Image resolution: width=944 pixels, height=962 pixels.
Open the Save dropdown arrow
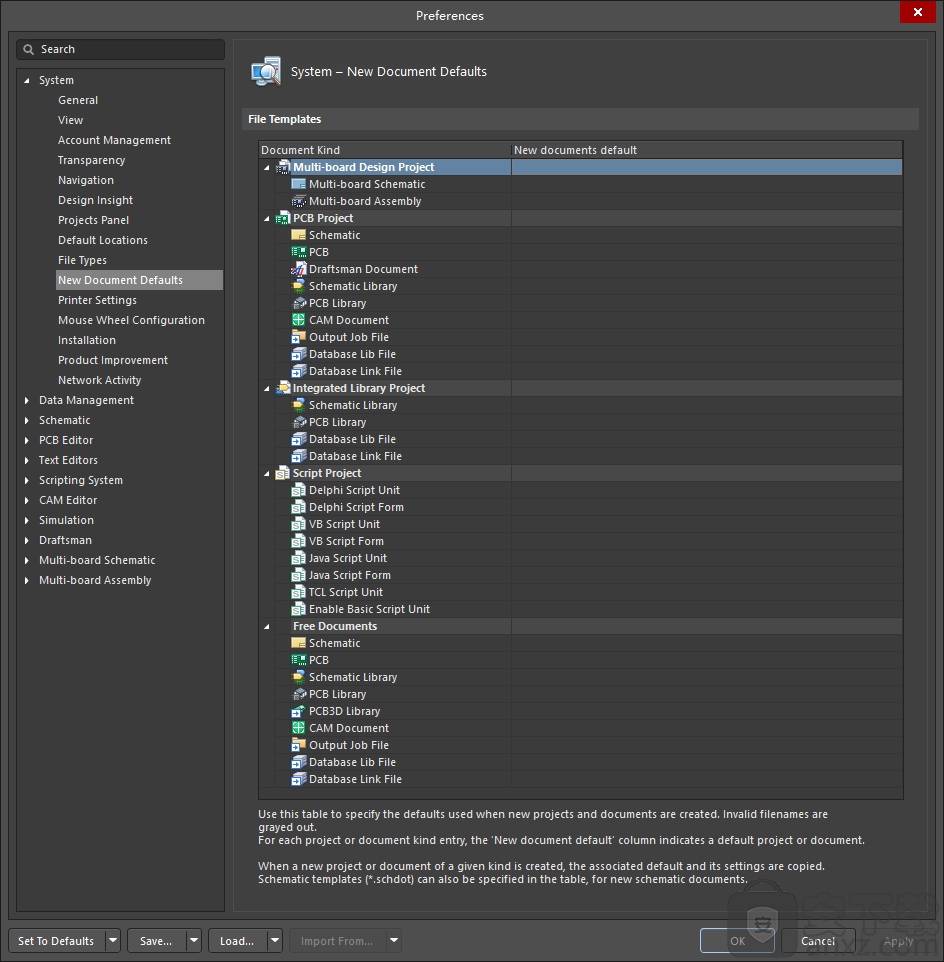pyautogui.click(x=194, y=941)
